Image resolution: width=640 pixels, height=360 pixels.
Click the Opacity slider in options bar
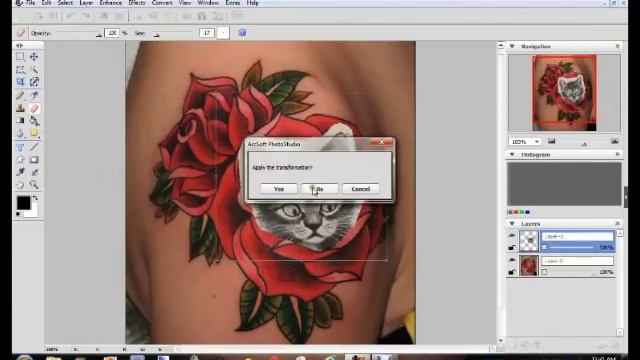tap(79, 33)
